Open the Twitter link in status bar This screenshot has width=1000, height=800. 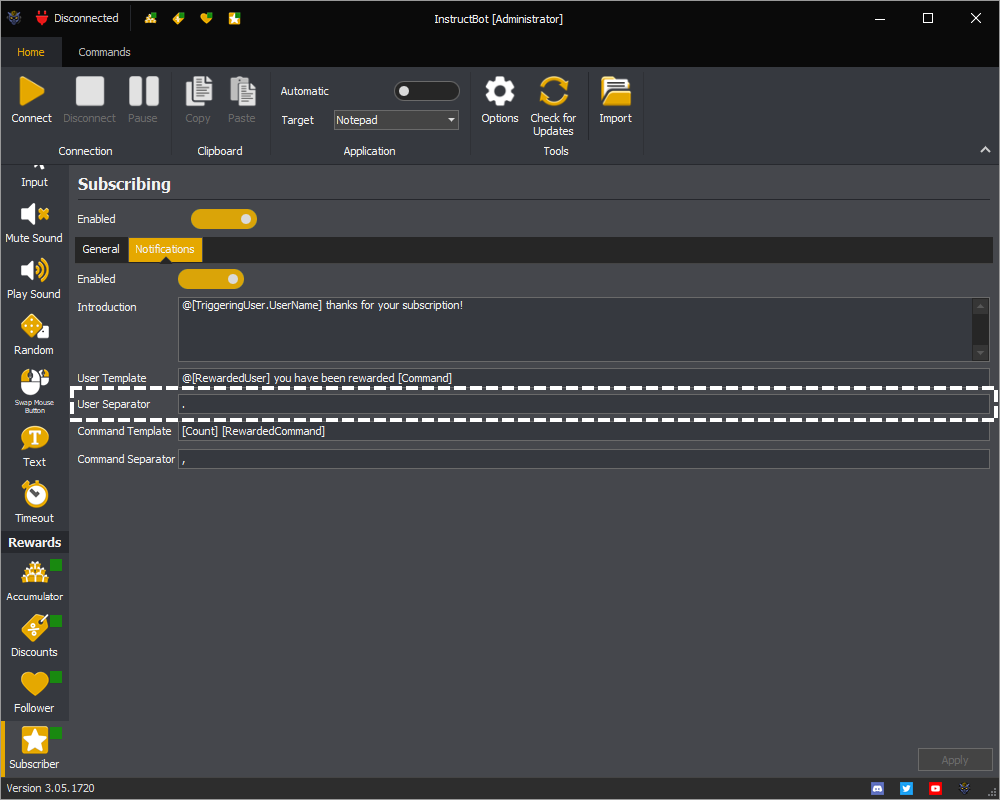pyautogui.click(x=906, y=789)
